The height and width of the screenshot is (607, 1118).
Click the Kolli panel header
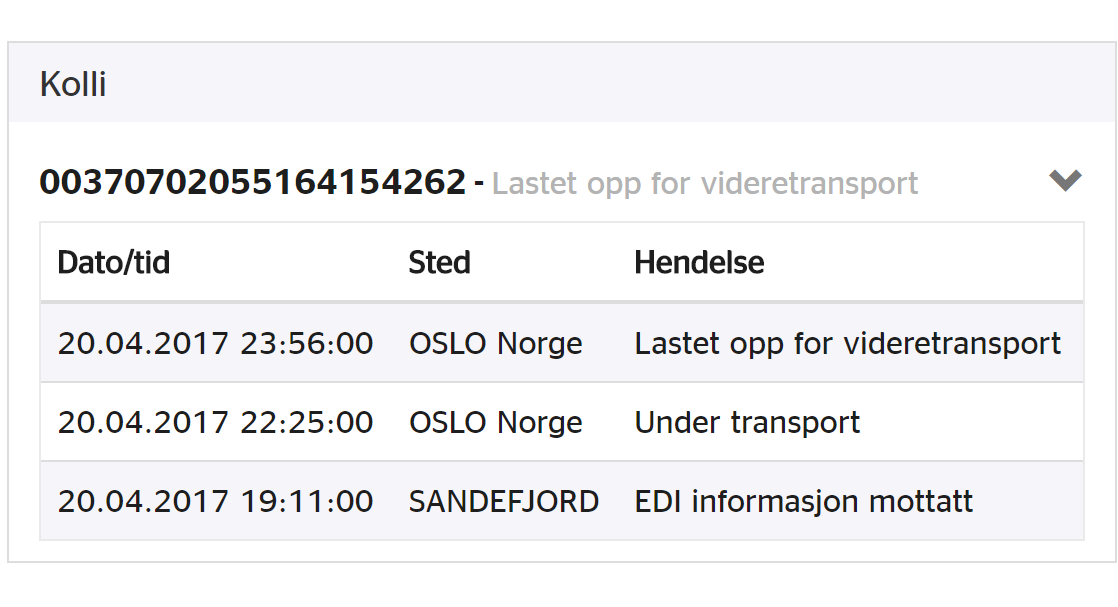(x=563, y=83)
